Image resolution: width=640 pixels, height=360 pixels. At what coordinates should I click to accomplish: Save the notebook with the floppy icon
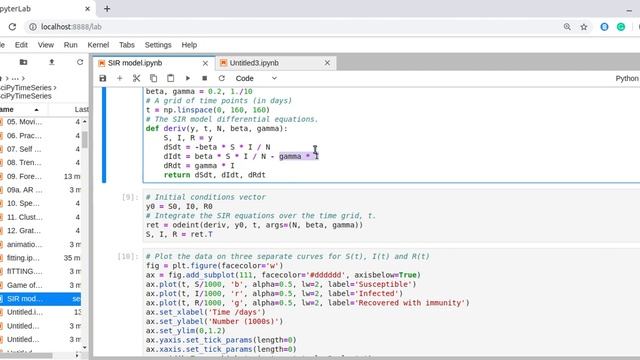coord(102,78)
